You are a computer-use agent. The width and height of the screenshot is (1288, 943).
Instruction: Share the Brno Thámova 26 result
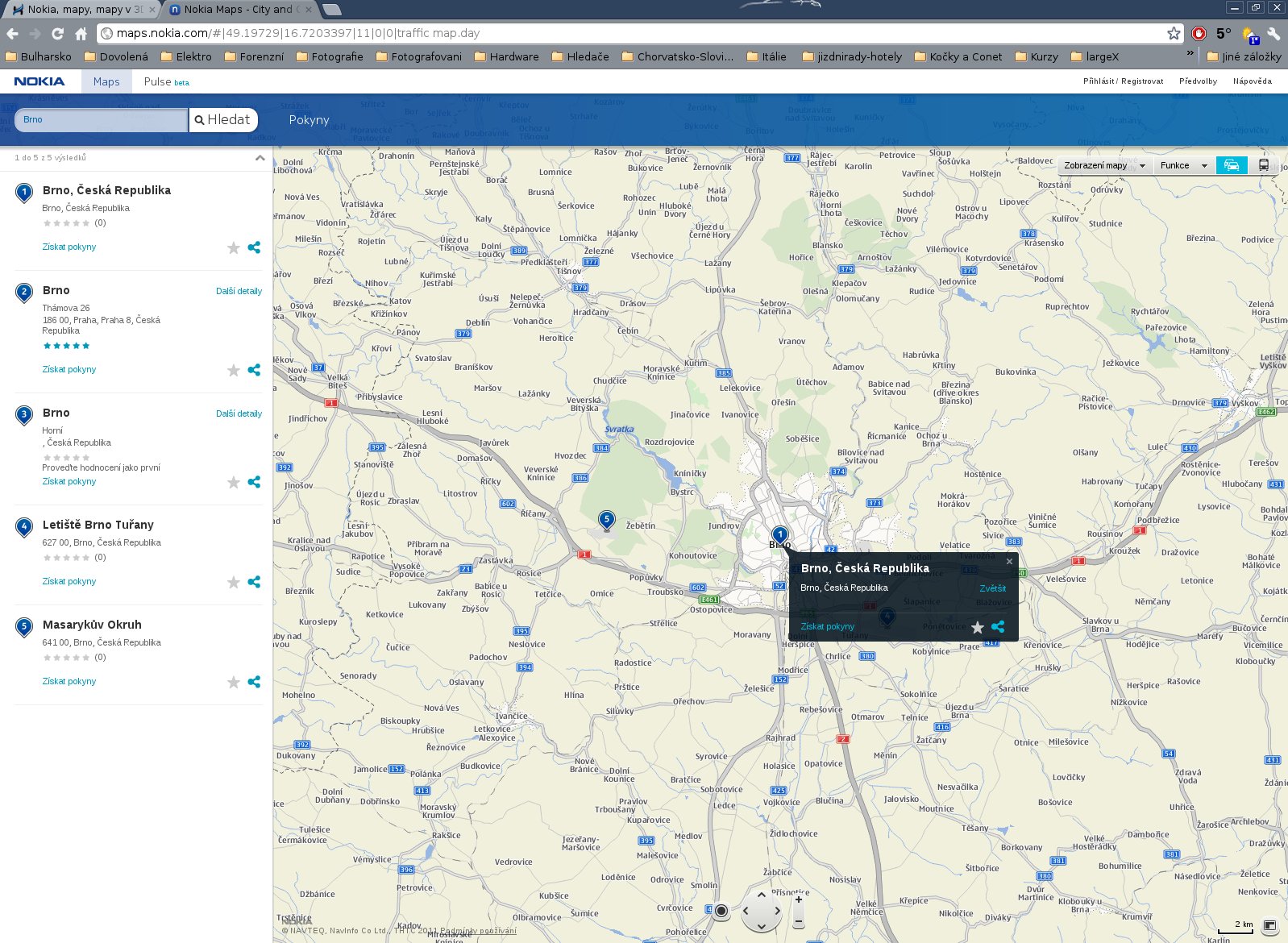254,370
